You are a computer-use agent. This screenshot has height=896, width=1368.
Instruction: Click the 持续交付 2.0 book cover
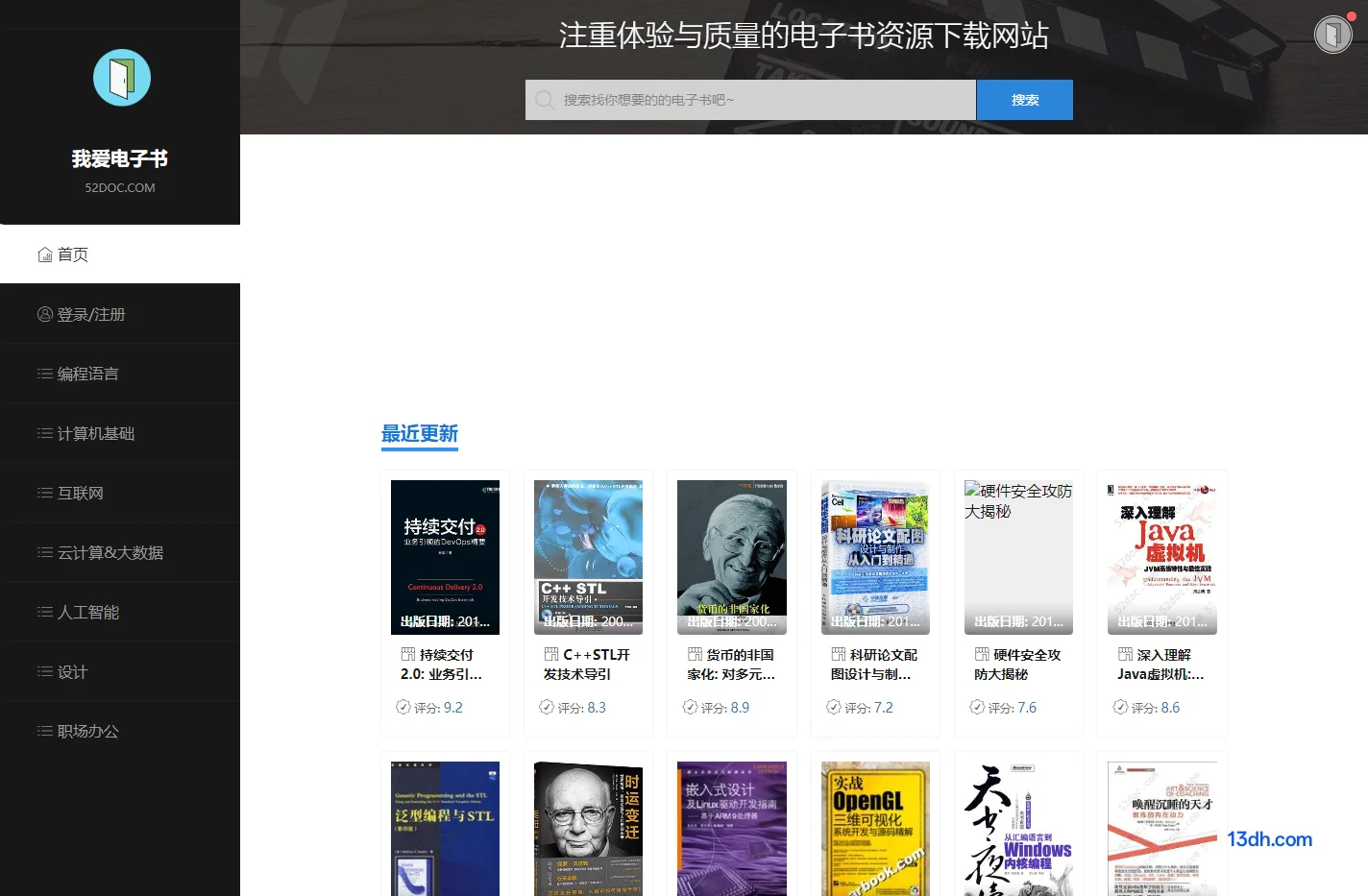[445, 557]
